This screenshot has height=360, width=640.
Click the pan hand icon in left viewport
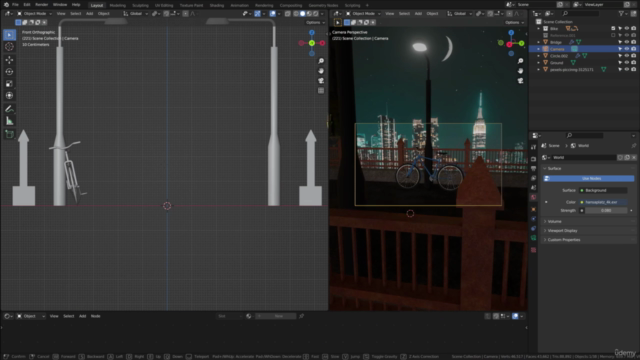(321, 71)
